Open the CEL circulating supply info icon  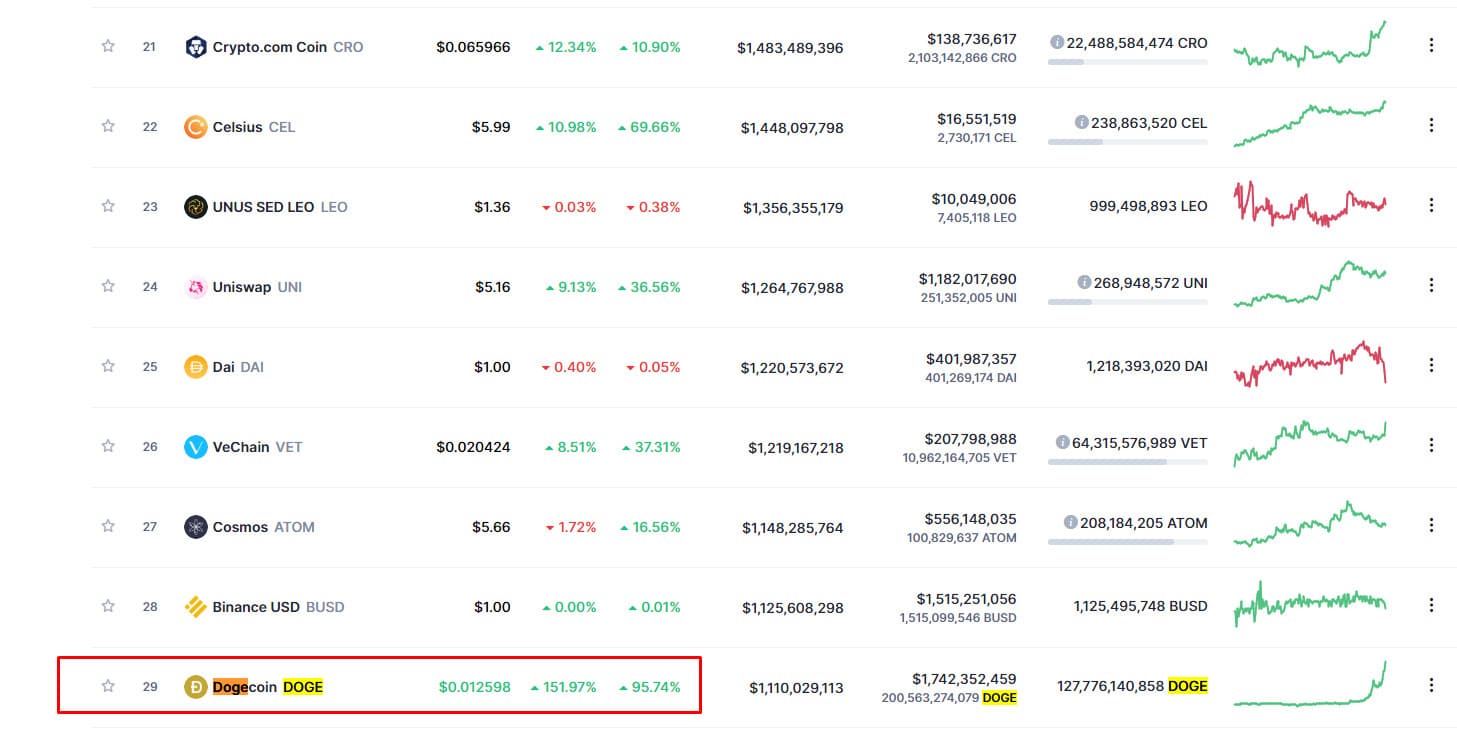(x=1081, y=123)
